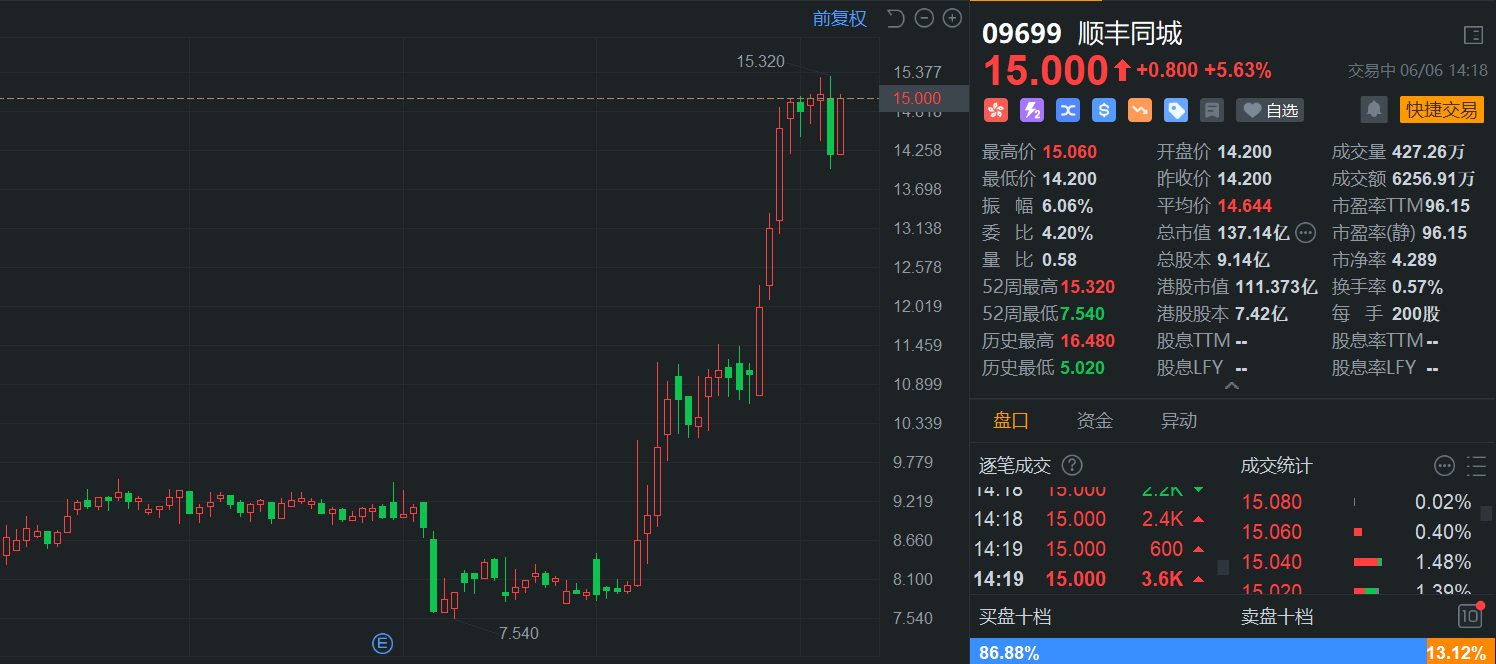Click the 52周最低 value 7.540
Image resolution: width=1496 pixels, height=664 pixels.
click(x=1083, y=314)
